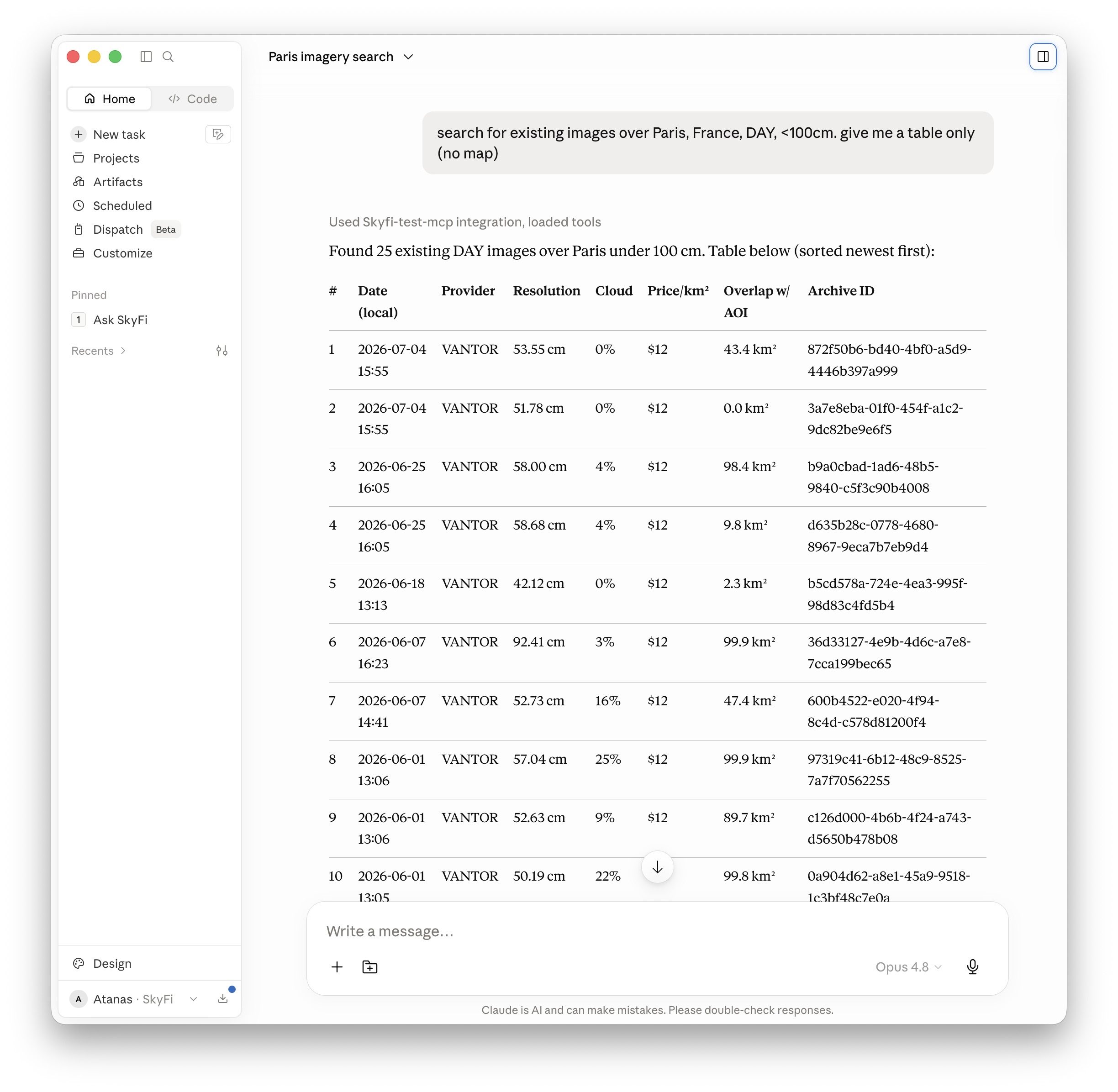Focus the Write a message input

coord(657,930)
